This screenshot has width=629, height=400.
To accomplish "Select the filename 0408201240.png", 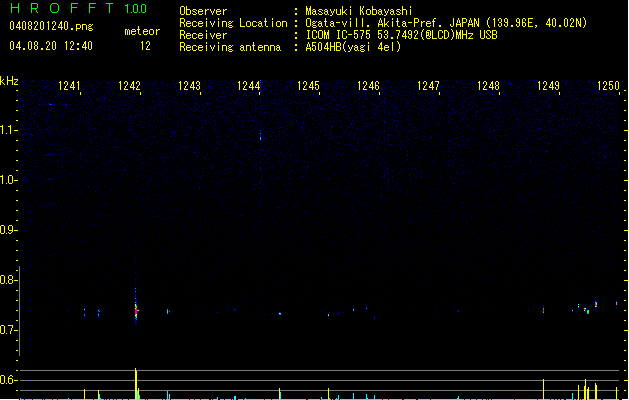I will [x=51, y=26].
